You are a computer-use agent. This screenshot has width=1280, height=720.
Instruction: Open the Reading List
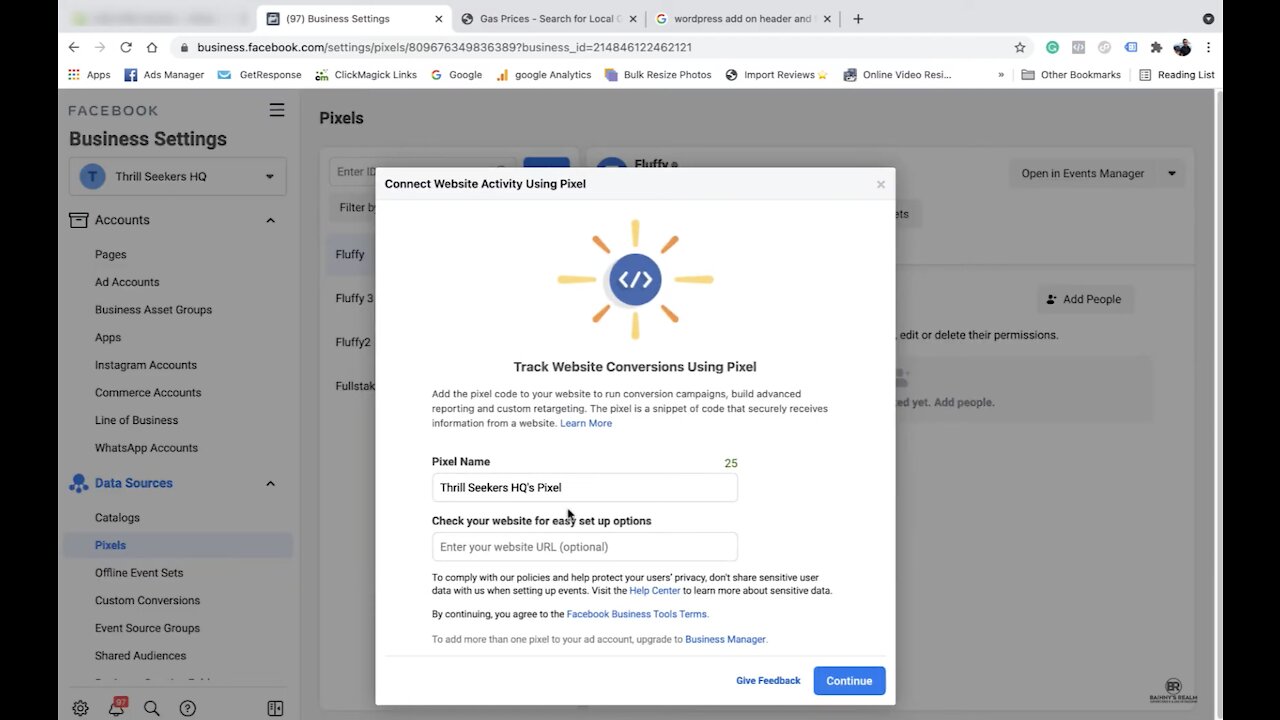[x=1178, y=74]
